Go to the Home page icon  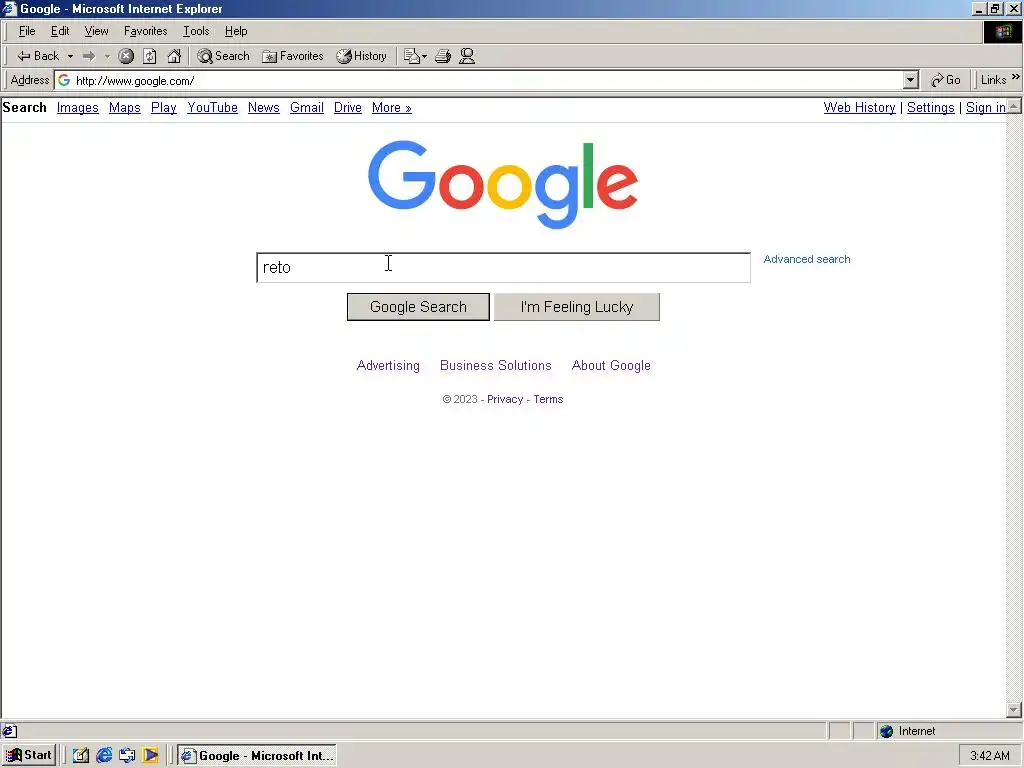(x=174, y=56)
